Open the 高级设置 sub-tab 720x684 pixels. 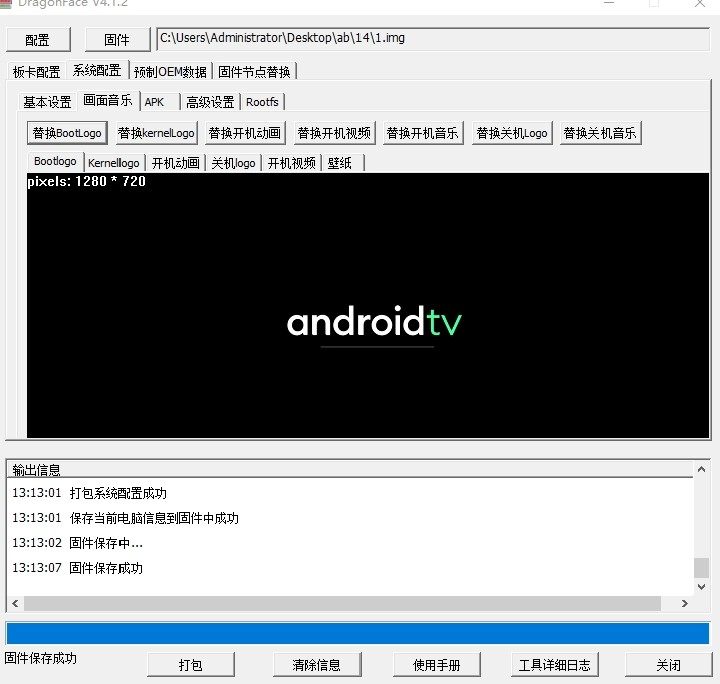[210, 102]
